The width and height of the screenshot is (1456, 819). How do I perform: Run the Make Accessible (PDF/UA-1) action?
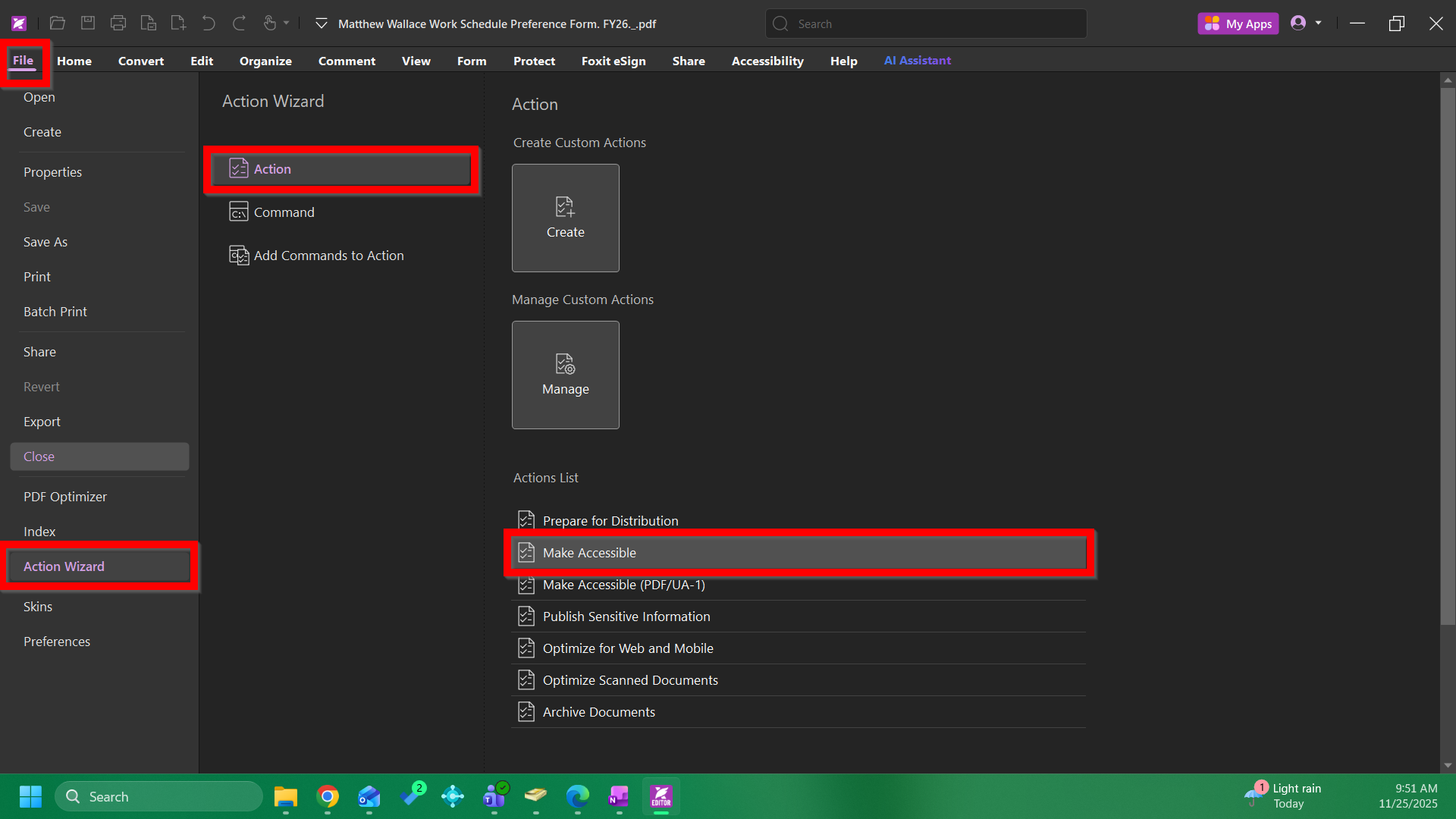pyautogui.click(x=623, y=585)
